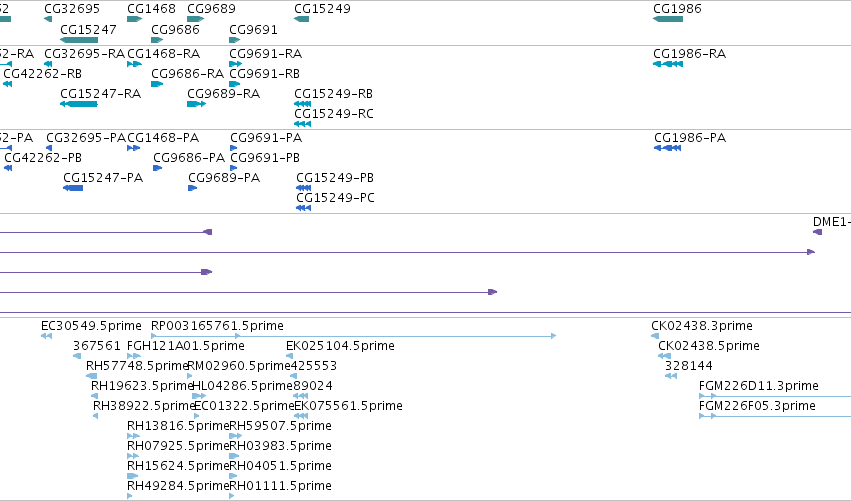
Task: Select the CG15249-PC protein label
Action: tap(335, 198)
